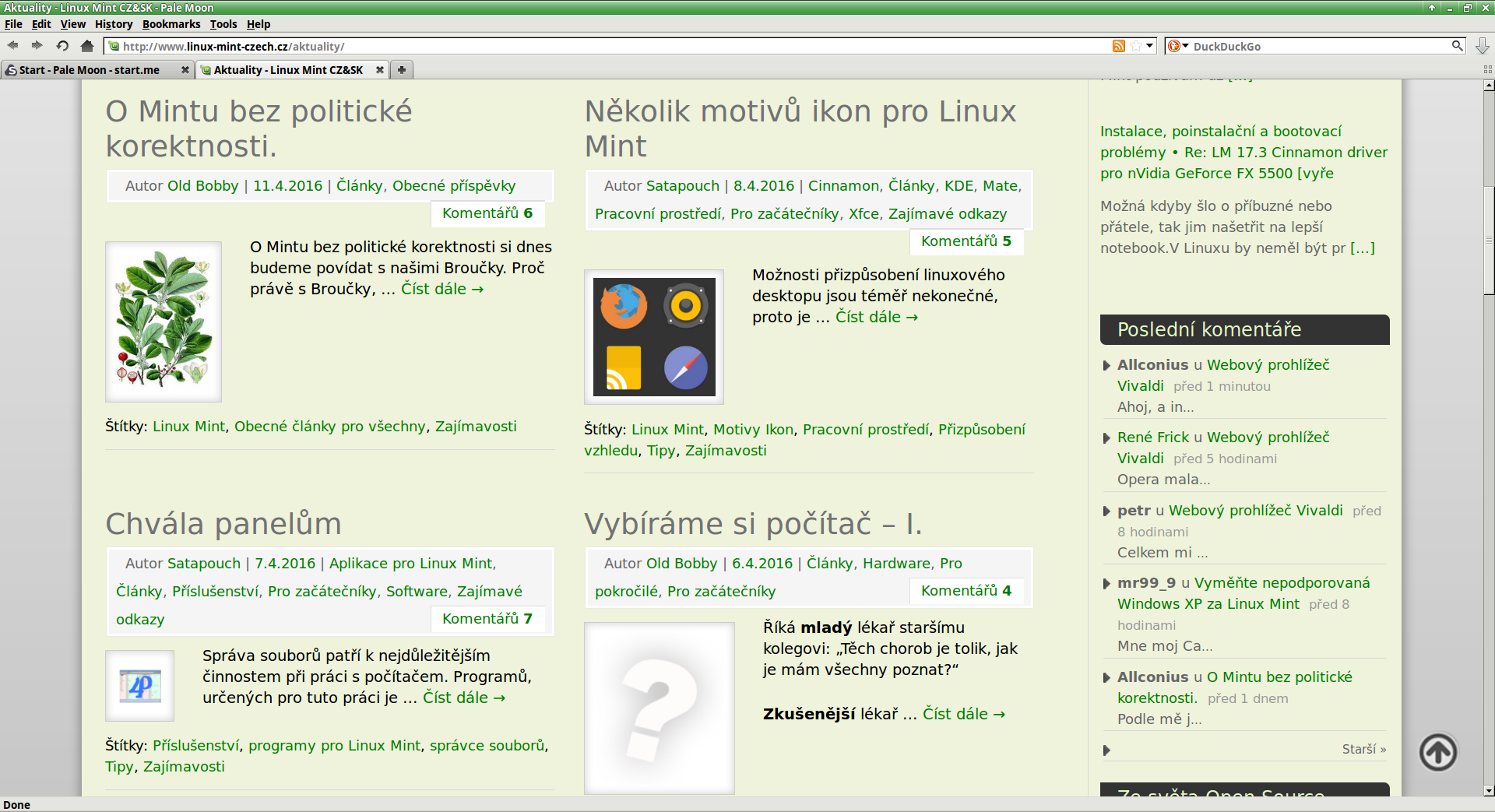Click the mr99_9 comment author link
This screenshot has height=812, width=1495.
(x=1146, y=583)
